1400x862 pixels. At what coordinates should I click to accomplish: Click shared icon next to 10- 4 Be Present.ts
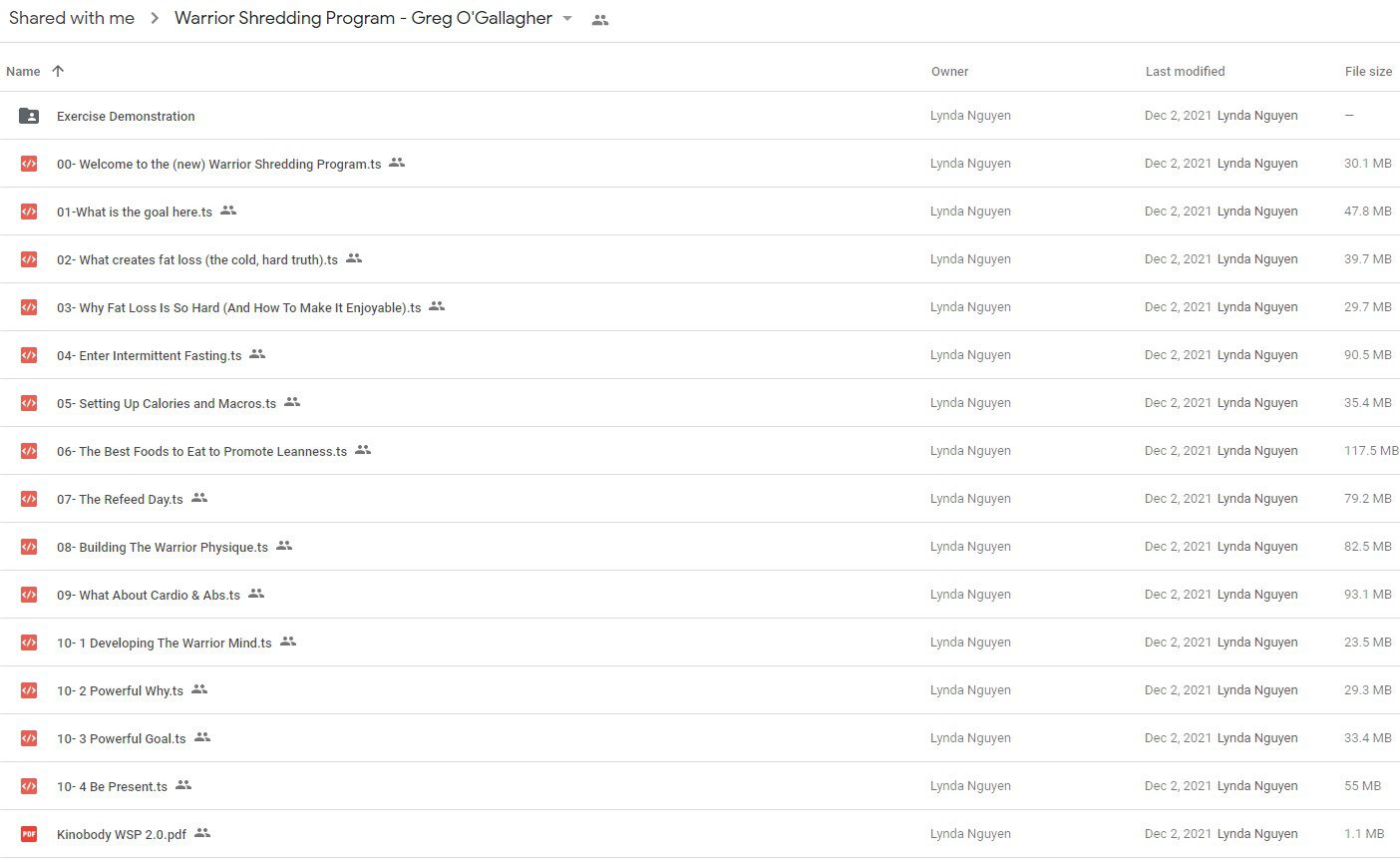point(183,785)
